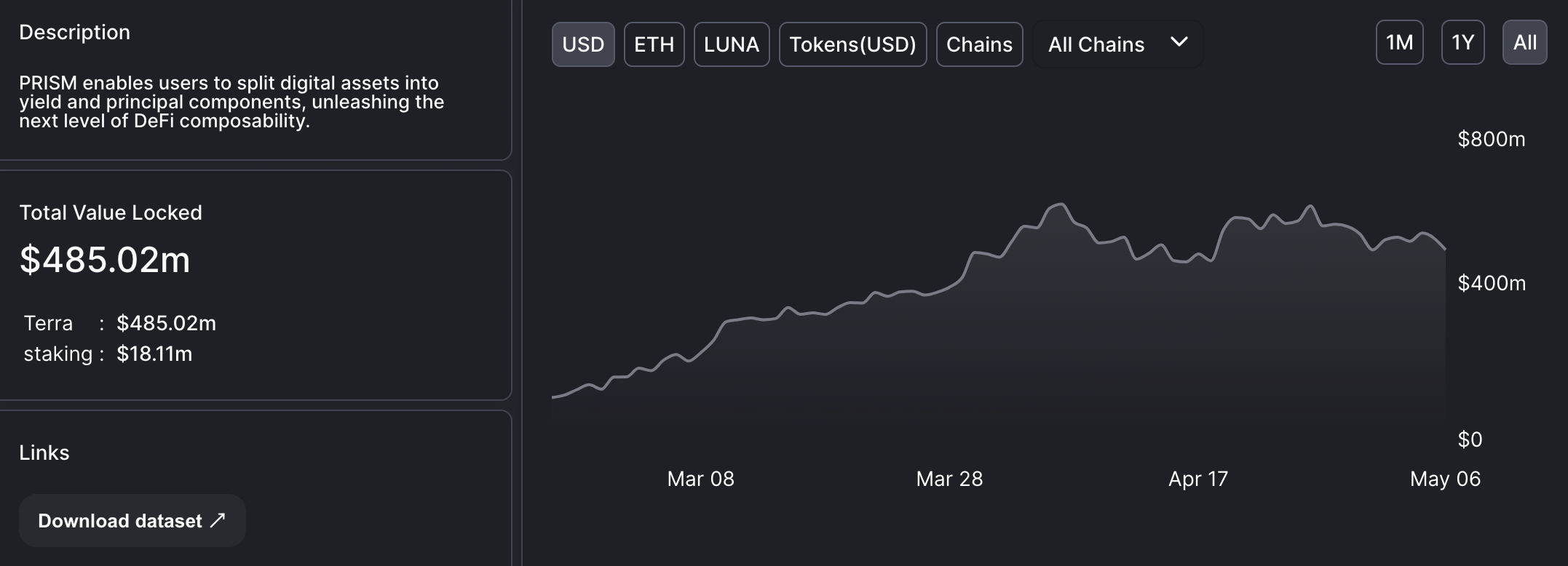Click the Total Value Locked heading
The width and height of the screenshot is (1568, 566).
point(111,212)
